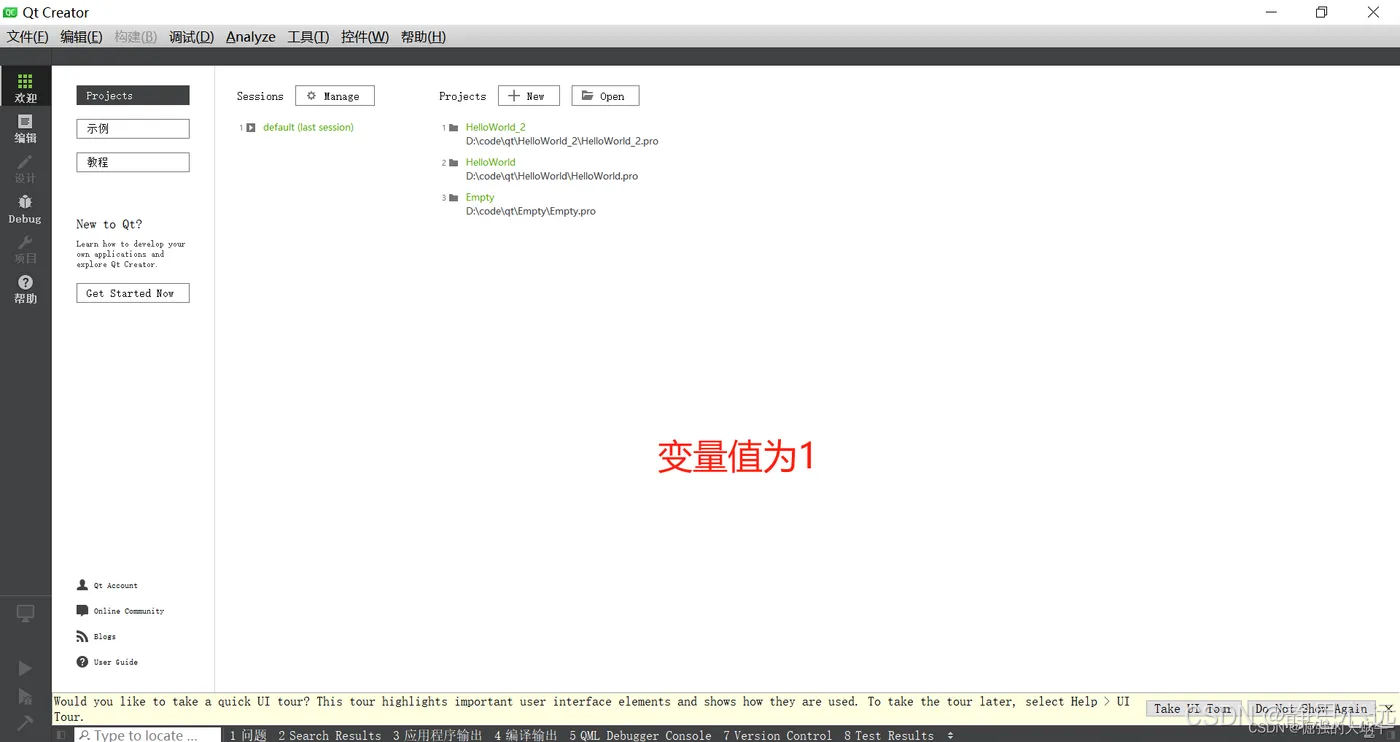Viewport: 1400px width, 742px height.
Task: Open the Qt Account link
Action: click(108, 585)
